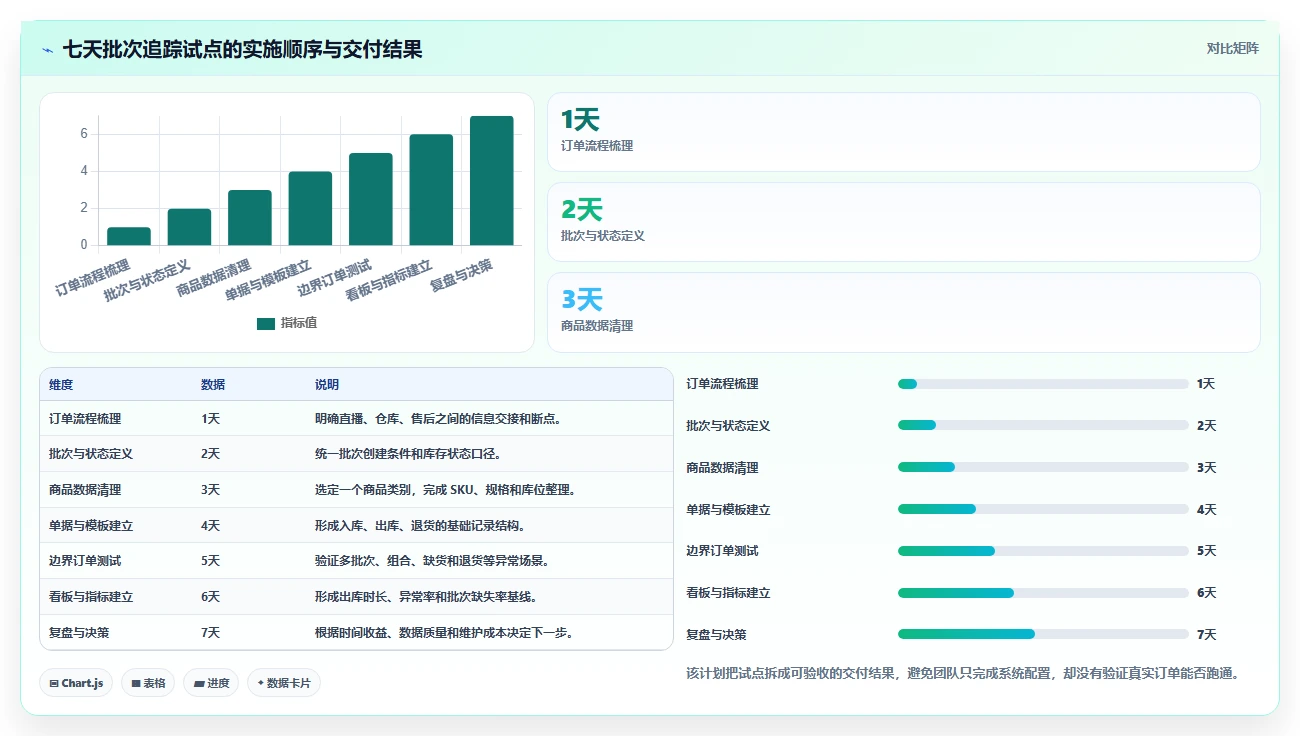The width and height of the screenshot is (1300, 736).
Task: Click the 说明 column header
Action: [x=327, y=385]
